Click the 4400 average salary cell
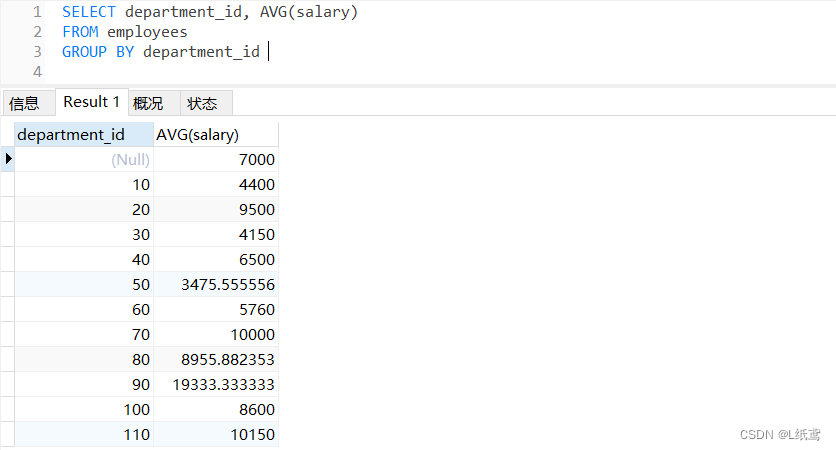The image size is (836, 450). 216,184
